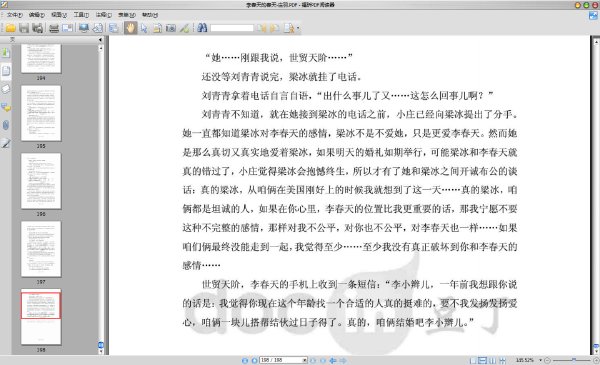Open the 帮助 (Help) menu

click(x=150, y=15)
